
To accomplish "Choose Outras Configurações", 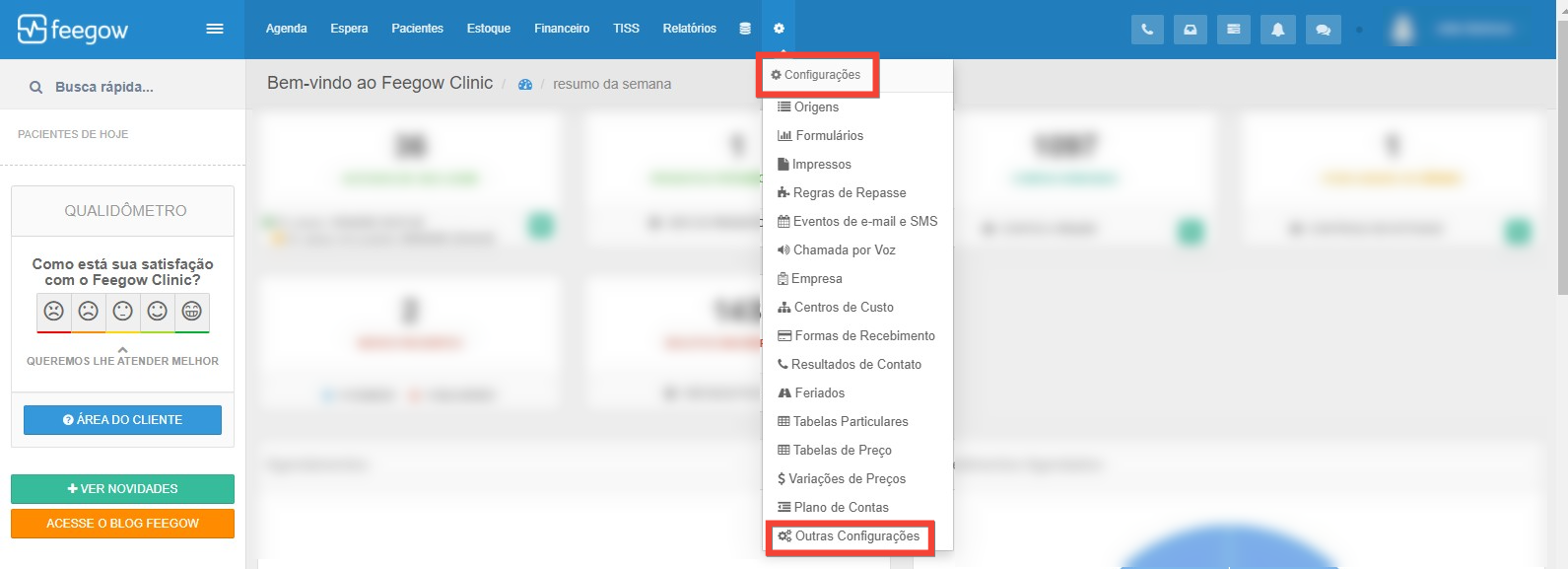I will [850, 536].
